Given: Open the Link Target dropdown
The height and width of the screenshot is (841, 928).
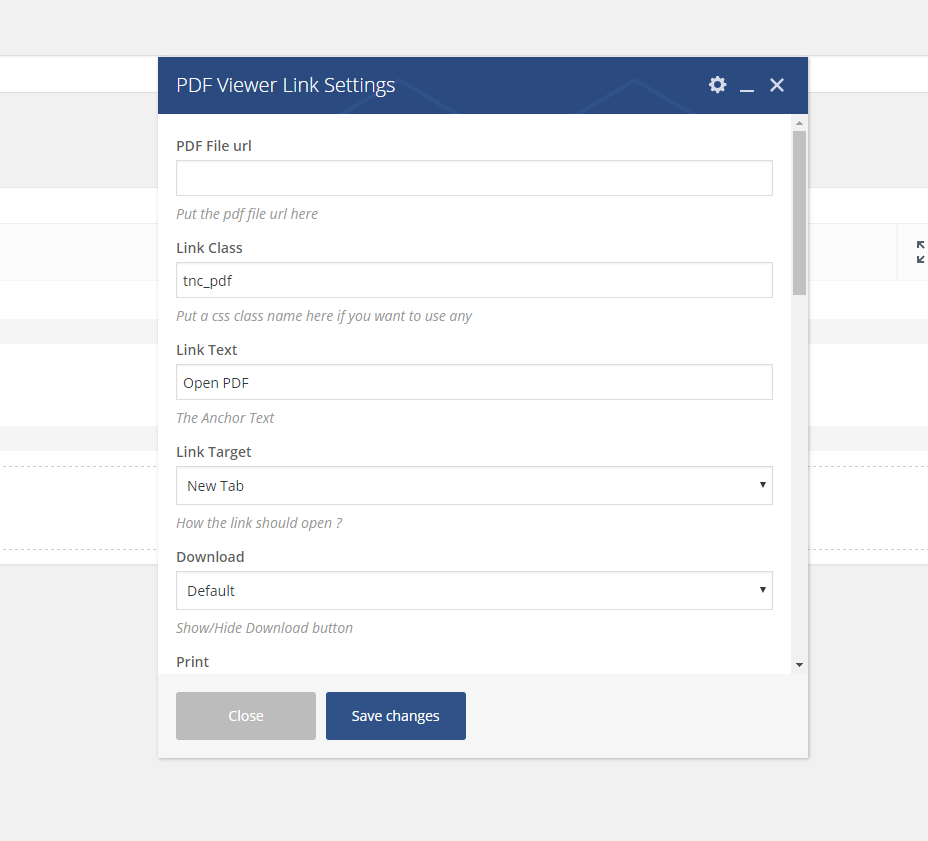Looking at the screenshot, I should (x=474, y=486).
